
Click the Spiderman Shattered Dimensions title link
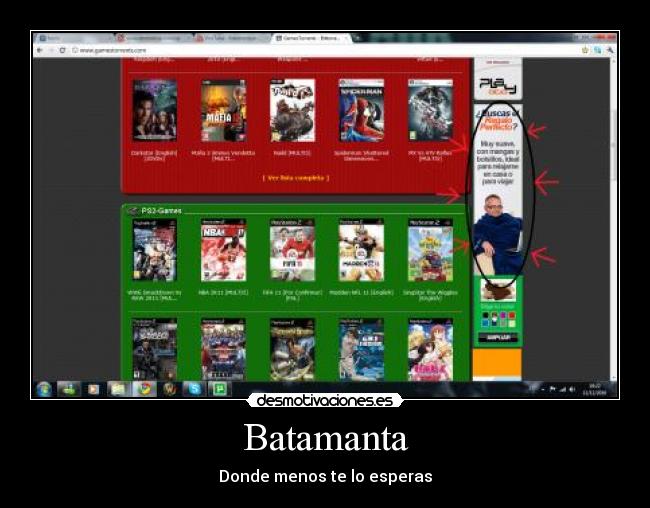(361, 156)
